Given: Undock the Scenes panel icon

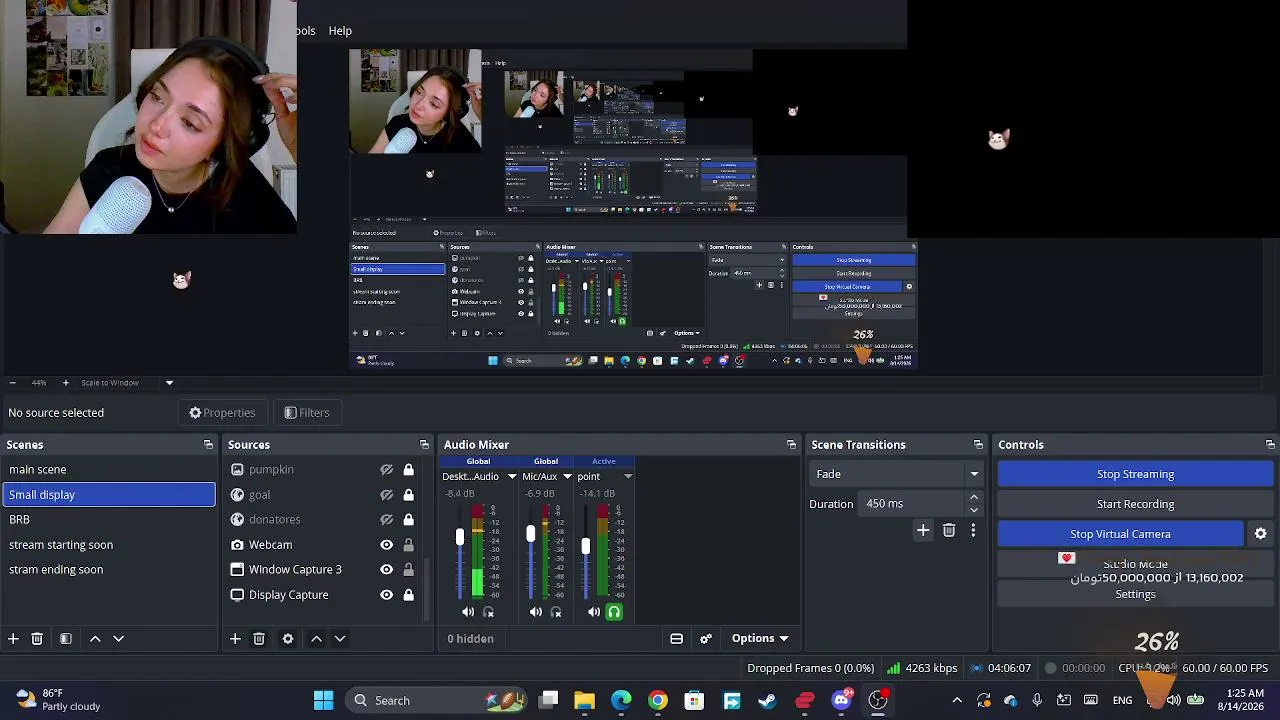Looking at the screenshot, I should pyautogui.click(x=208, y=445).
